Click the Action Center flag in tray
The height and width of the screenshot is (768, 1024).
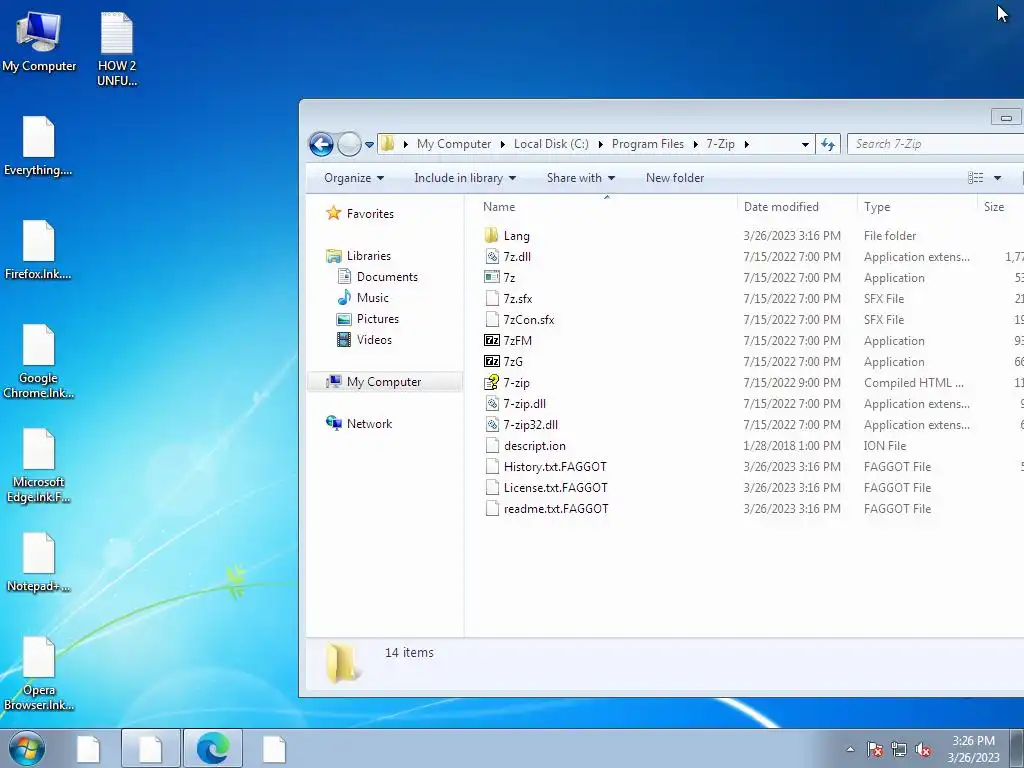(875, 749)
